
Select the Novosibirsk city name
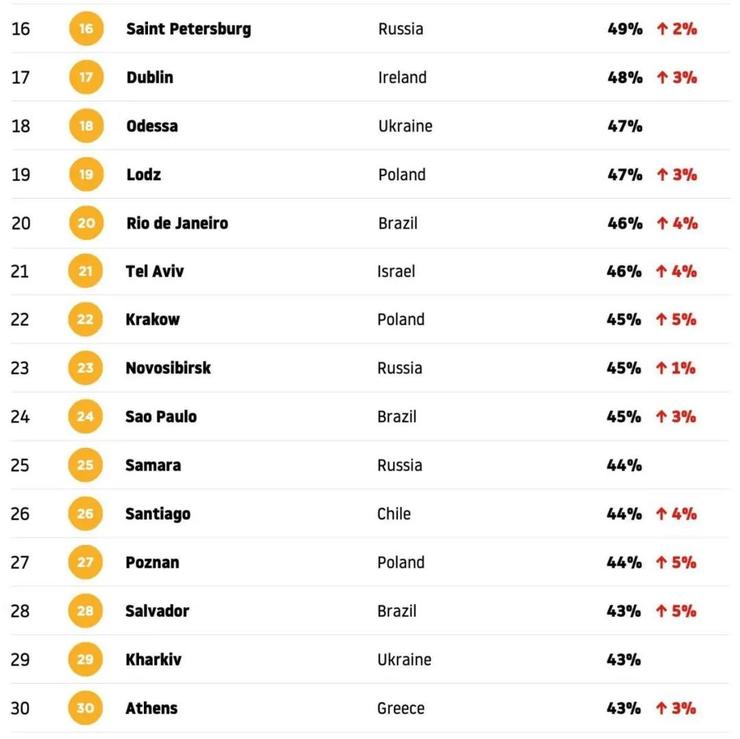coord(168,368)
